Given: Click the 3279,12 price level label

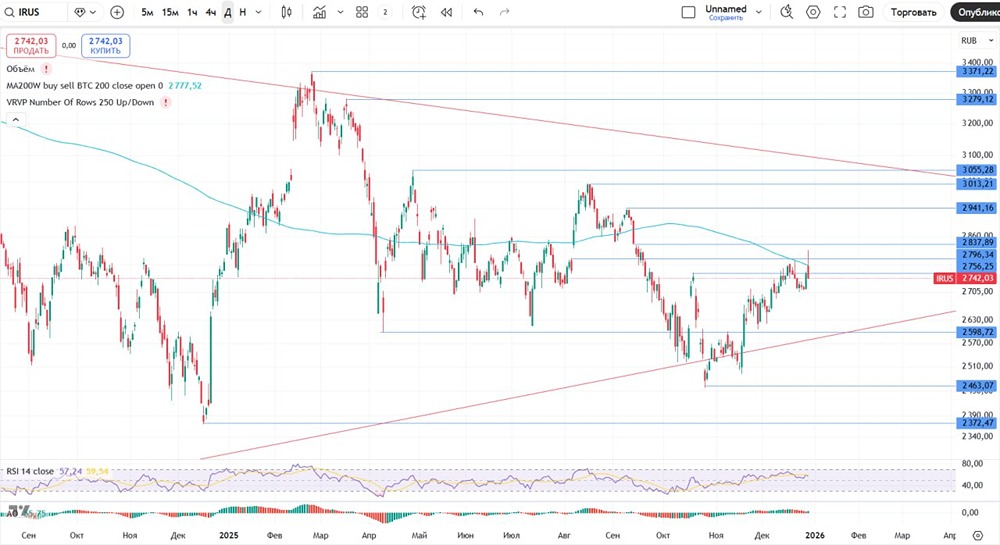Looking at the screenshot, I should 976,99.
